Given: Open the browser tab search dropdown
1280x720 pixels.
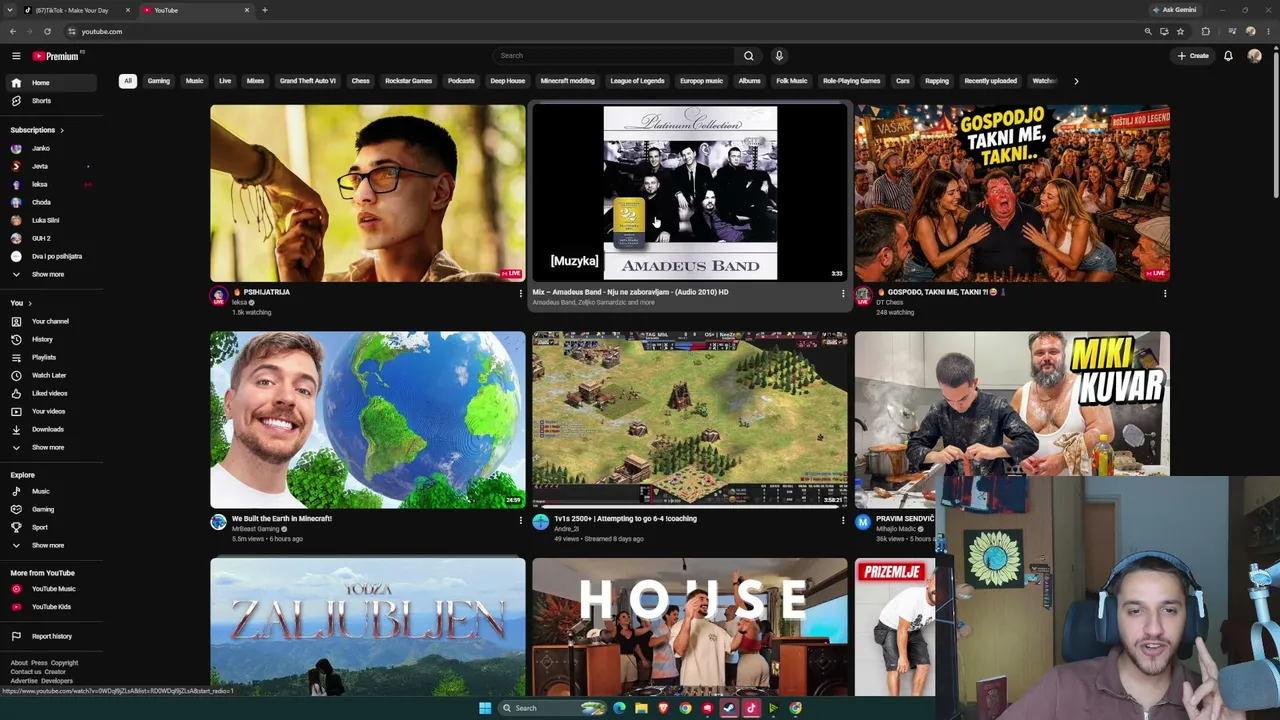Looking at the screenshot, I should coord(10,10).
